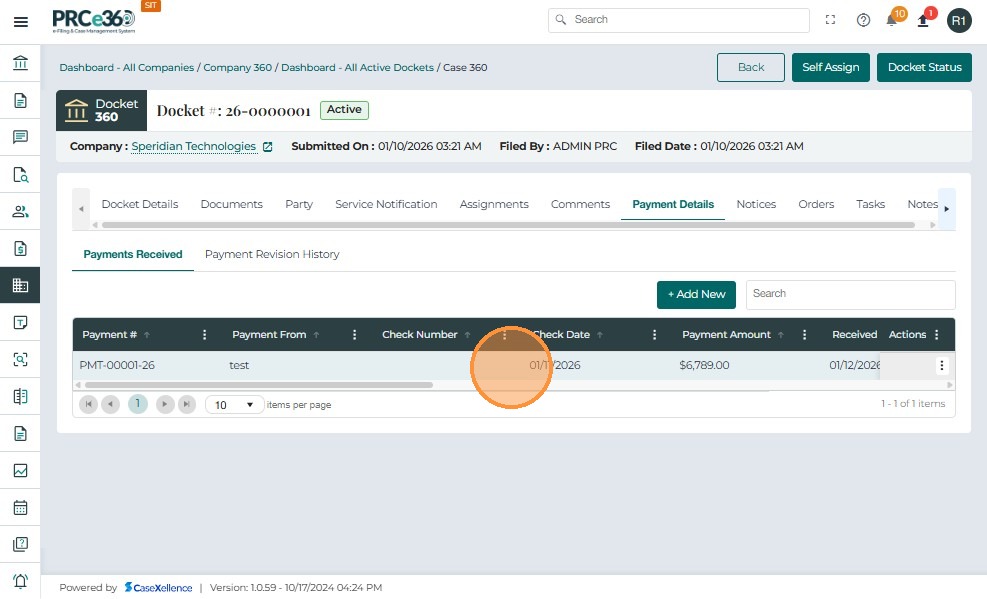987x599 pixels.
Task: Go to Dashboard - All Companies breadcrumb
Action: (x=127, y=67)
